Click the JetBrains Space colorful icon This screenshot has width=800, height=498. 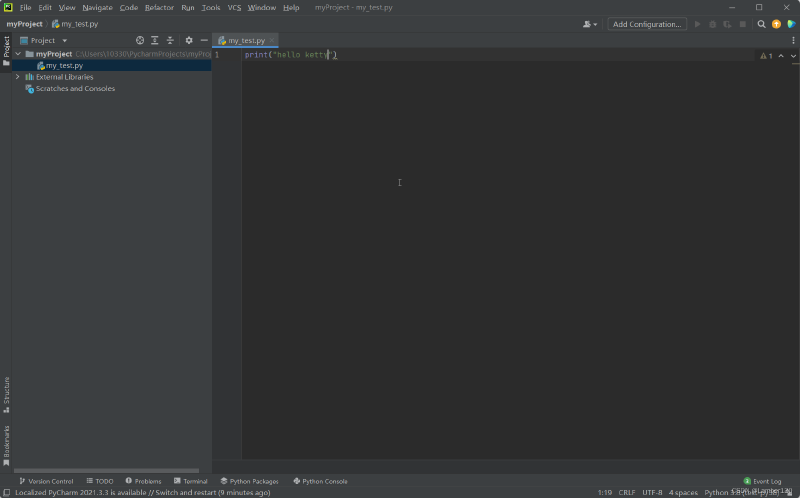[x=791, y=24]
